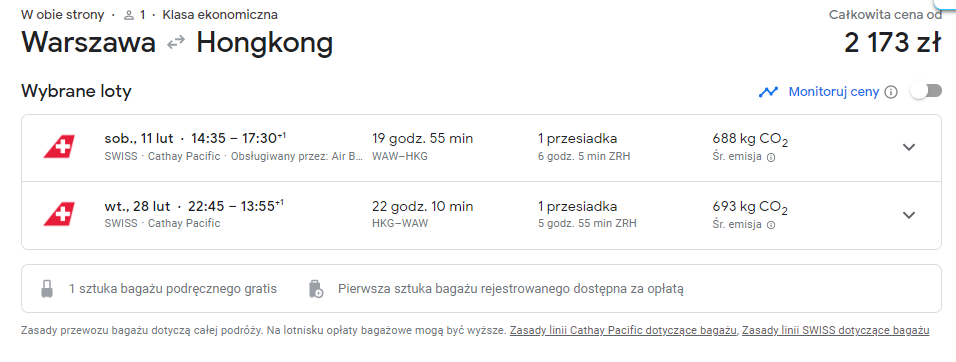The height and width of the screenshot is (362, 956).
Task: Click the SWISS logo on outbound flight
Action: [59, 147]
